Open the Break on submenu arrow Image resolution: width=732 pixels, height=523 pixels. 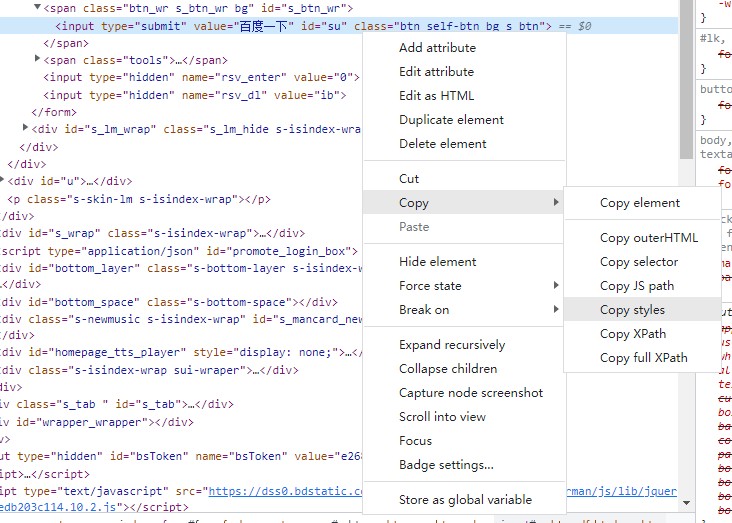(x=556, y=309)
